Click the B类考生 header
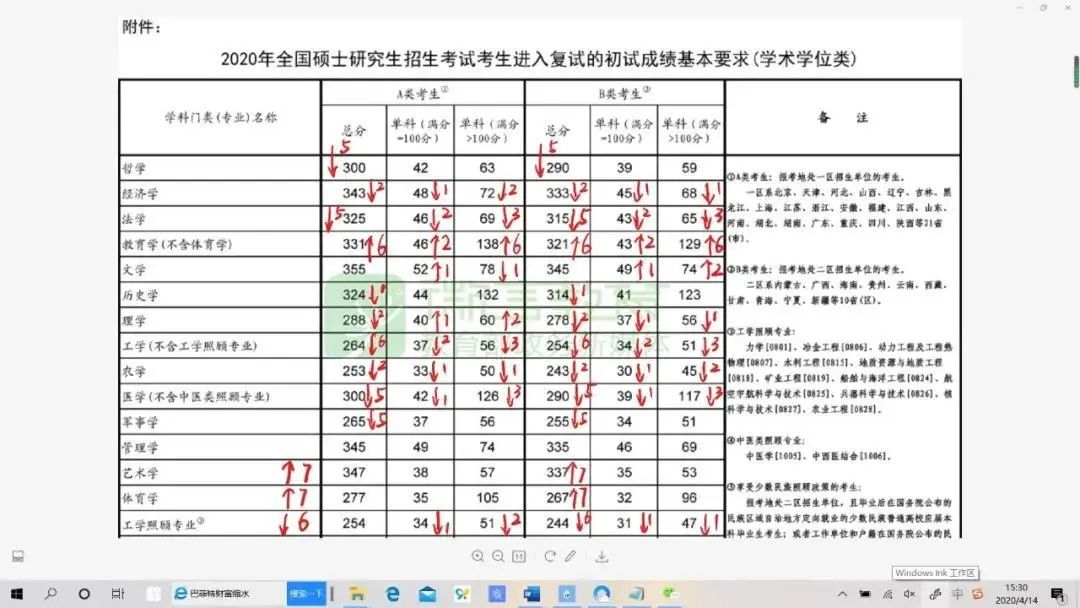The width and height of the screenshot is (1080, 608). click(x=624, y=93)
